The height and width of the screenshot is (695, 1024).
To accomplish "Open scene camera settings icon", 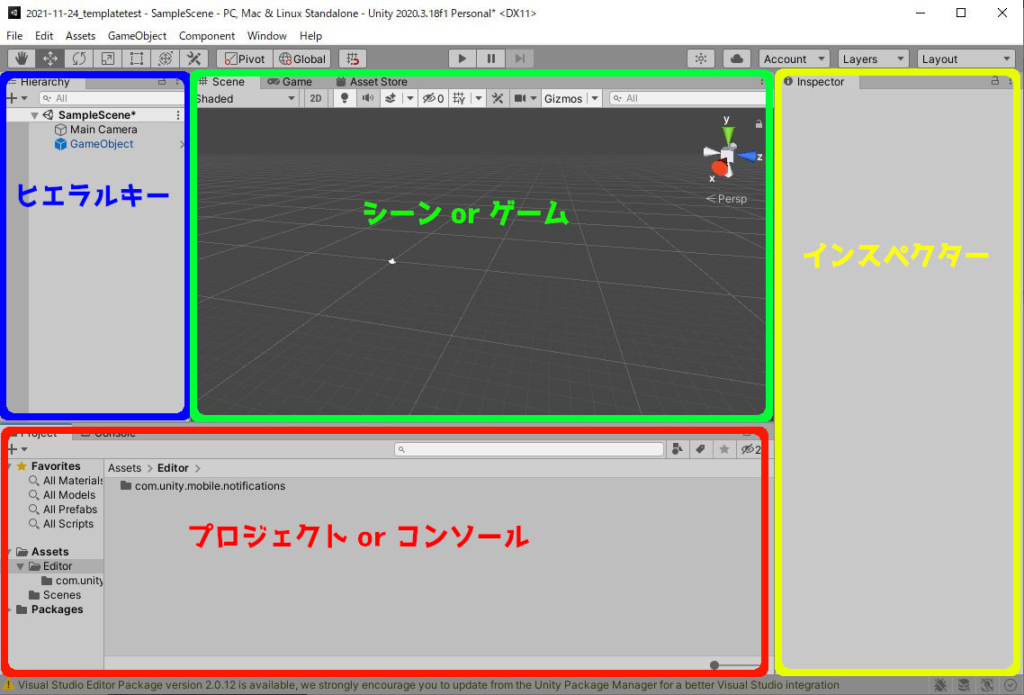I will pos(520,99).
